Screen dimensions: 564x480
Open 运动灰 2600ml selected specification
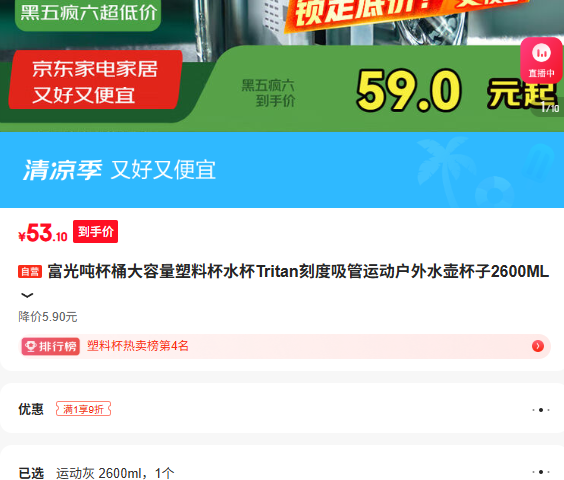(x=115, y=473)
